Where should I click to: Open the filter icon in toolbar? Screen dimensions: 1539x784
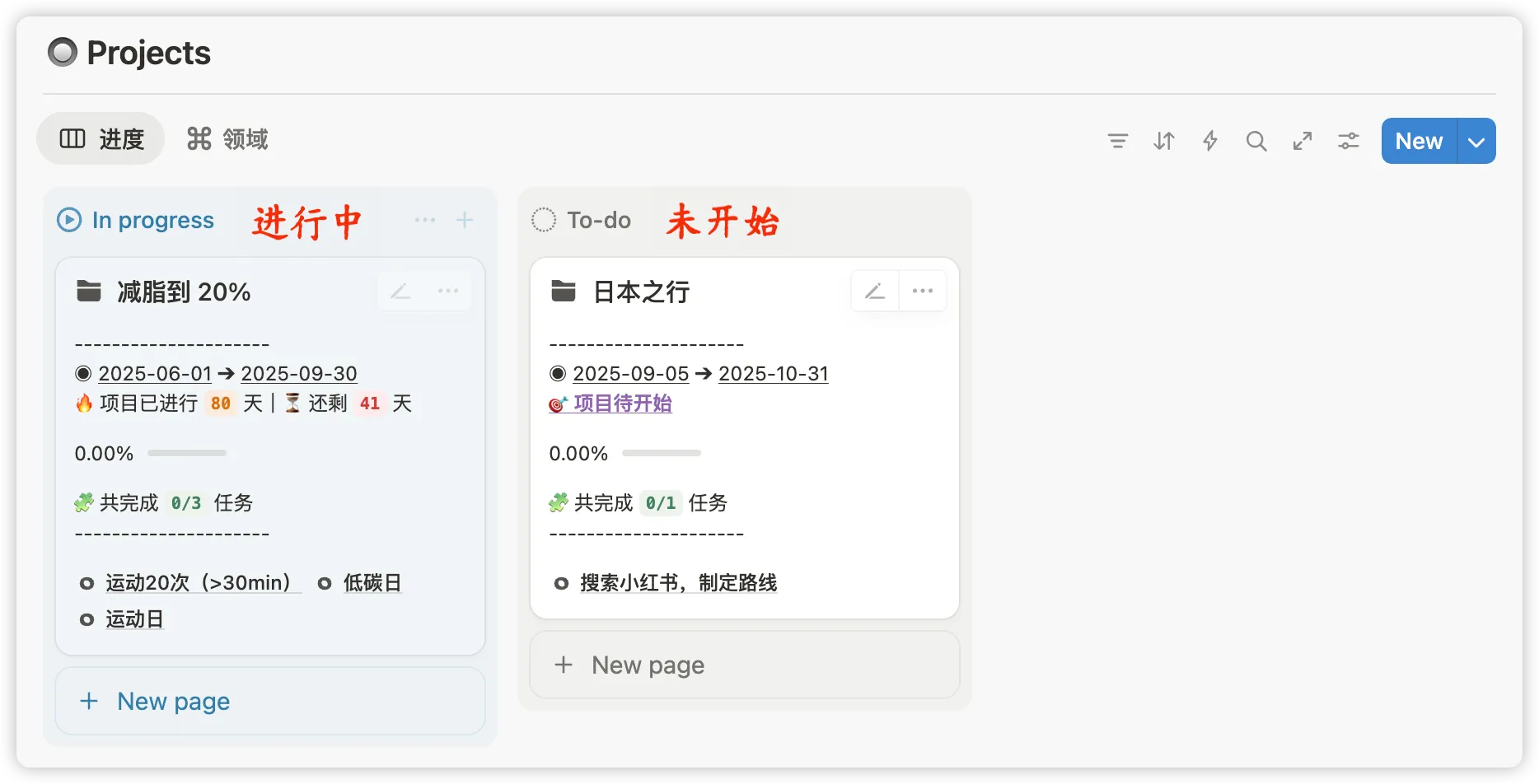tap(1118, 141)
